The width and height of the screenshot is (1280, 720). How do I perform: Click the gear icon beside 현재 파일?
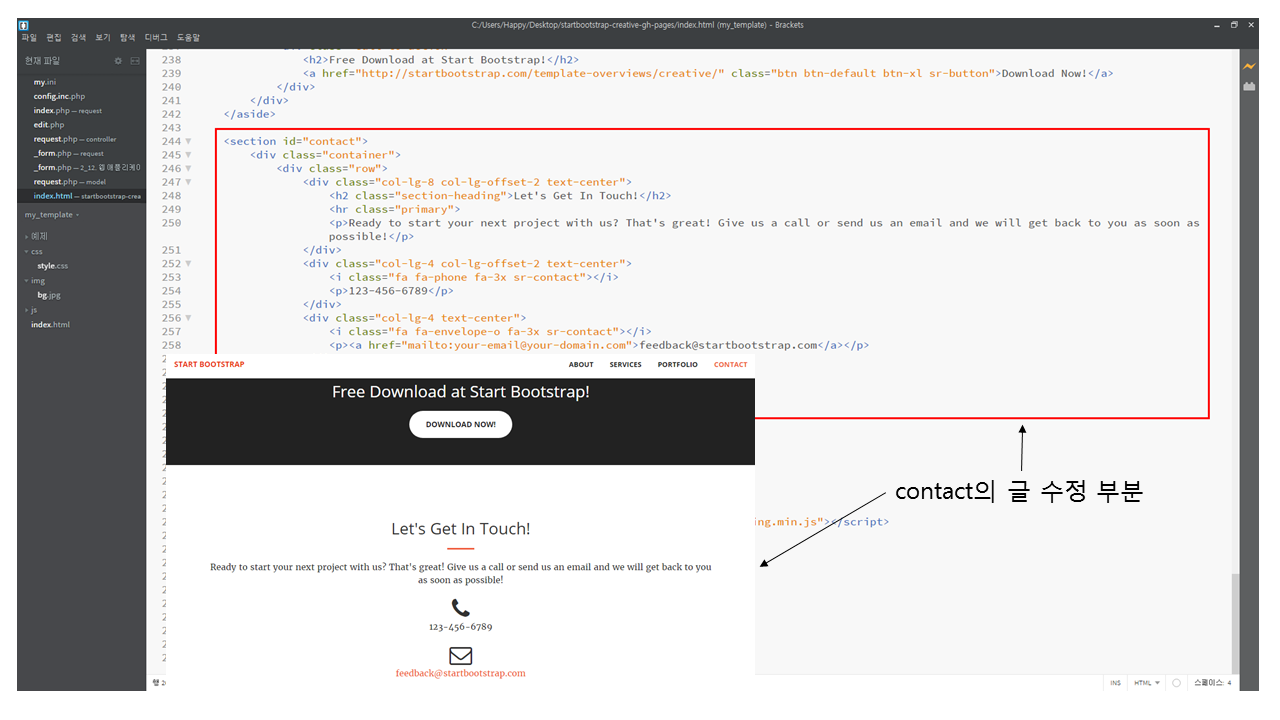pyautogui.click(x=118, y=61)
